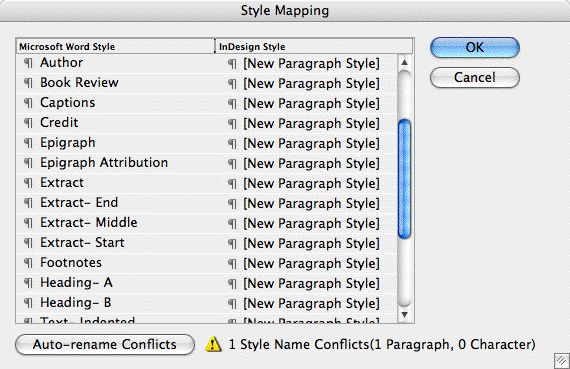Viewport: 570px width, 369px height.
Task: Click the paragraph icon beside Book Review
Action: click(28, 83)
